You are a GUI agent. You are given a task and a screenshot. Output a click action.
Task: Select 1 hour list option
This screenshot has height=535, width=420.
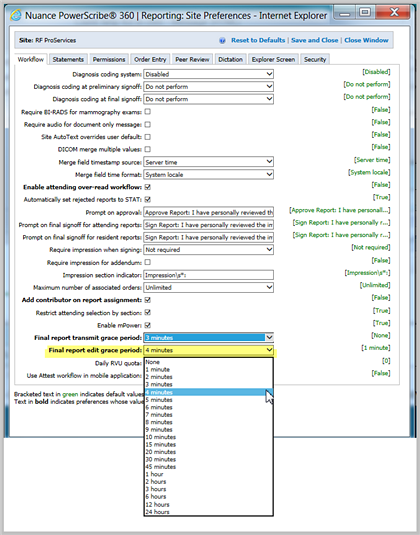pos(208,474)
